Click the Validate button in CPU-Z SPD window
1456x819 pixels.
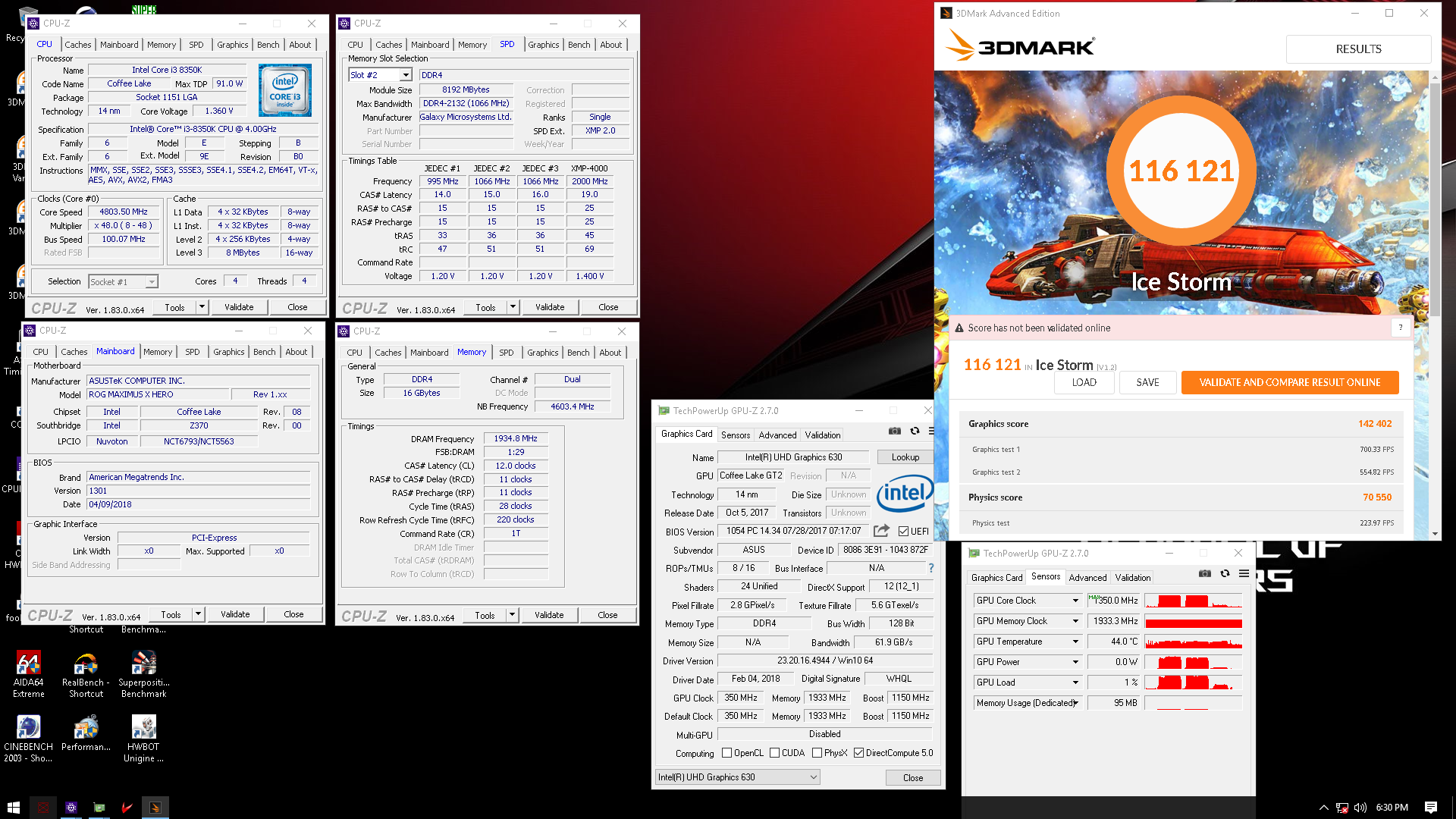click(550, 307)
